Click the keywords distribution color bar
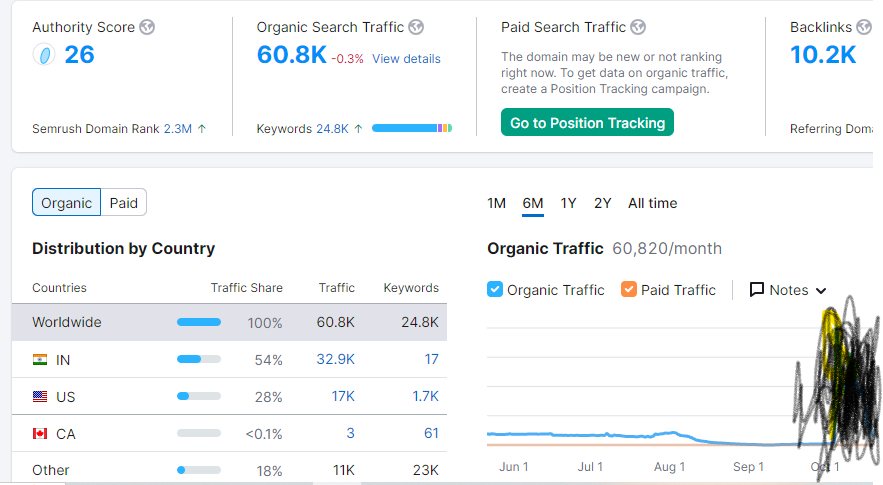This screenshot has height=485, width=883. [412, 128]
